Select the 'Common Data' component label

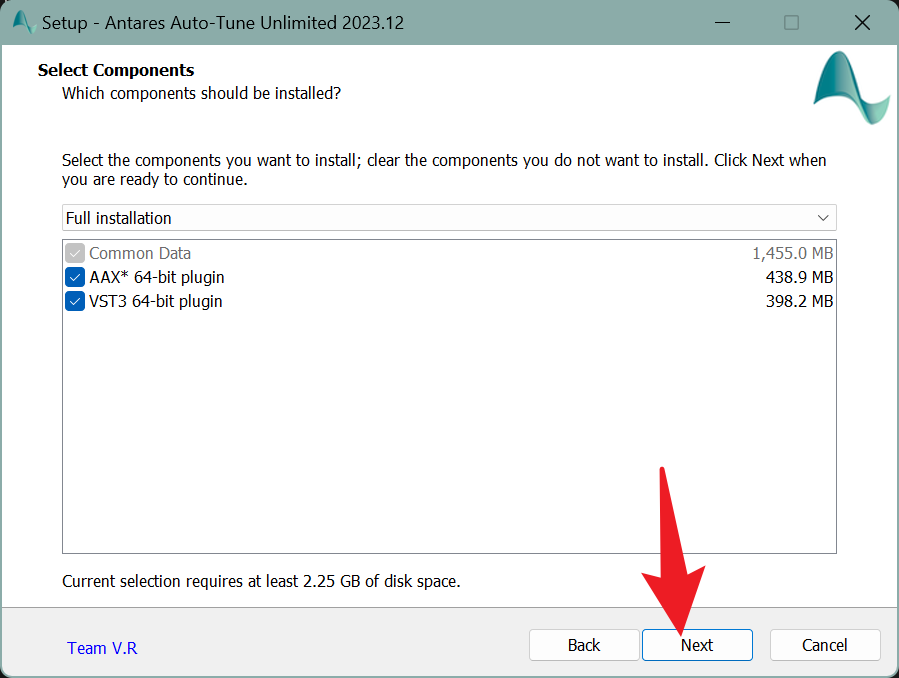click(140, 253)
